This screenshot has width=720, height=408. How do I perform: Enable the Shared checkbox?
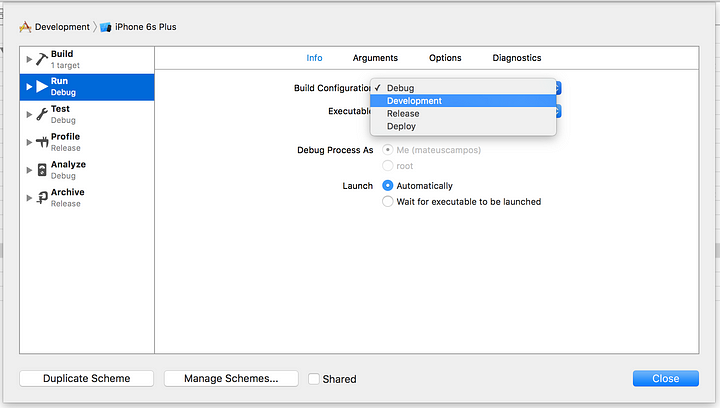[x=314, y=379]
